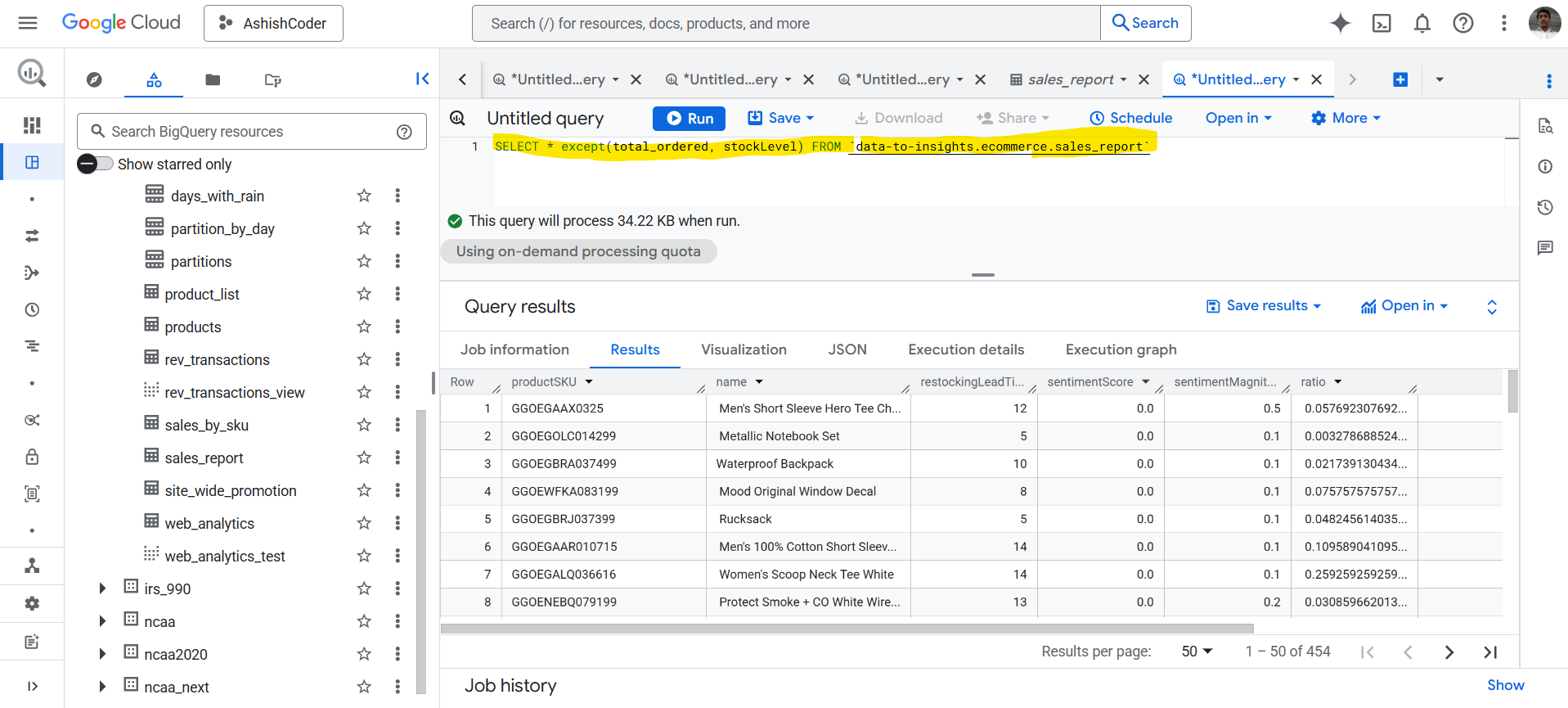Open the Job information tab
The width and height of the screenshot is (1568, 708).
514,349
